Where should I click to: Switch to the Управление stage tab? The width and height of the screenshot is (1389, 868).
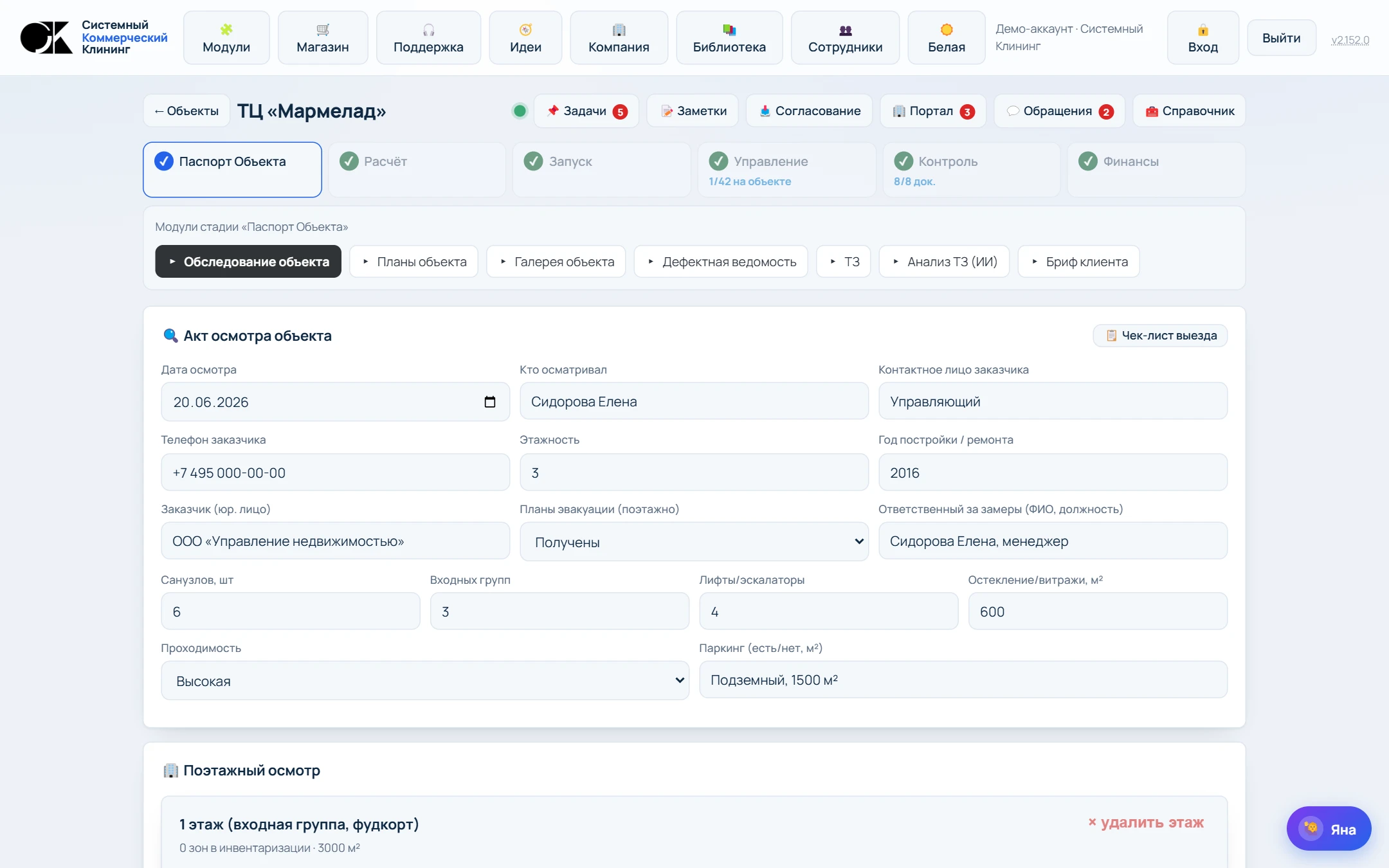click(786, 170)
